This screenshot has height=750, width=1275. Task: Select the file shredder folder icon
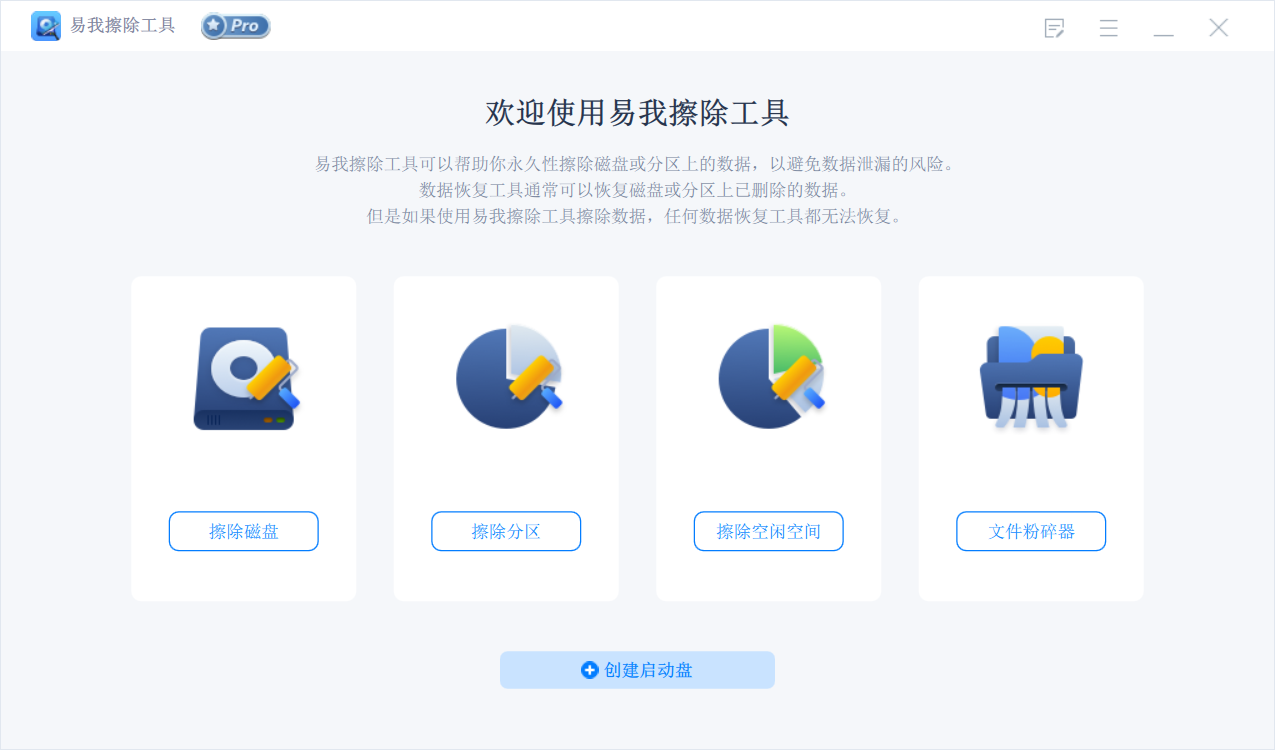(1031, 377)
